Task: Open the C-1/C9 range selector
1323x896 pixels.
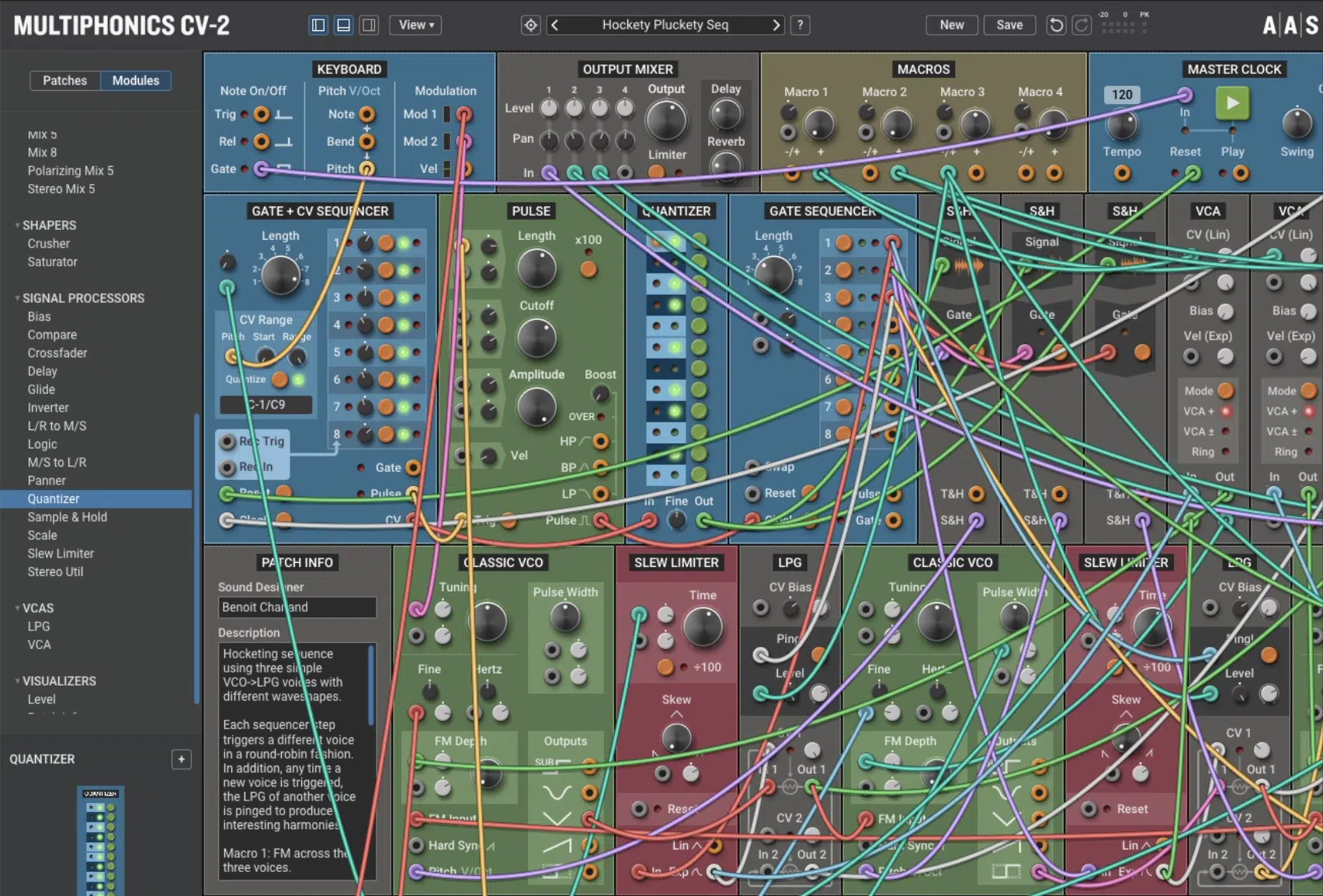Action: click(x=266, y=405)
